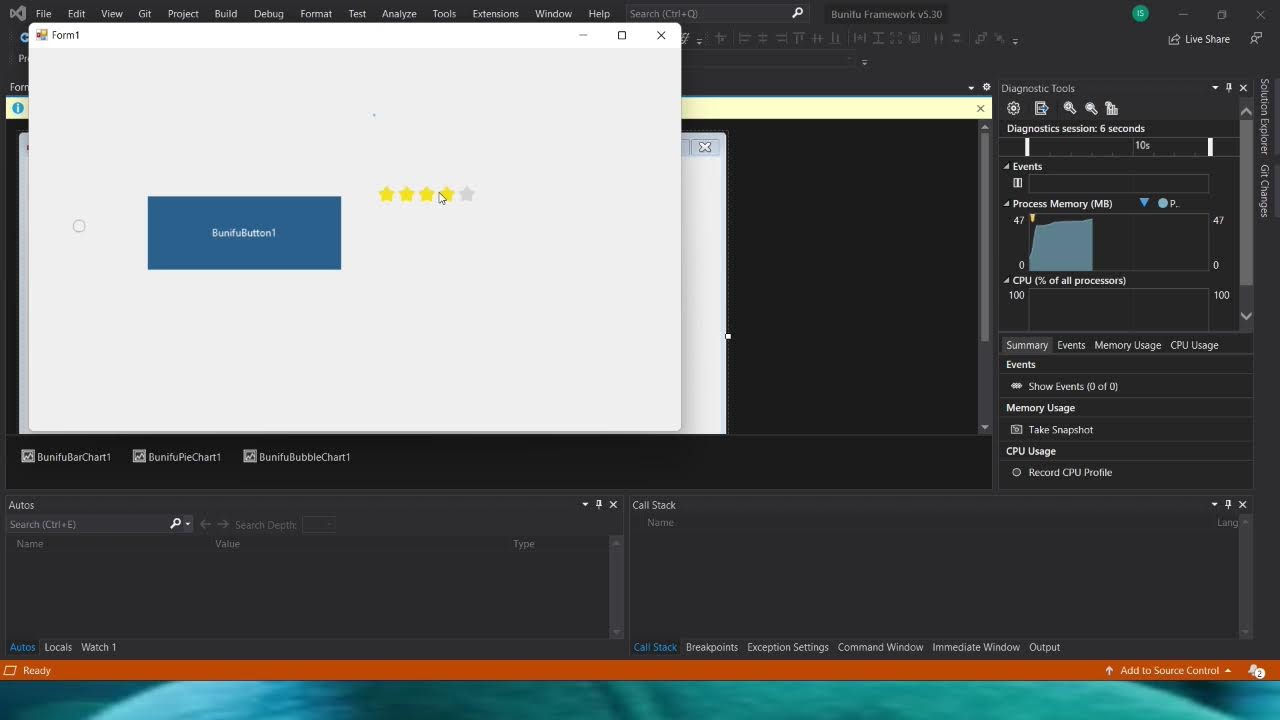Open the Call Stack window options dropdown

[x=1214, y=504]
